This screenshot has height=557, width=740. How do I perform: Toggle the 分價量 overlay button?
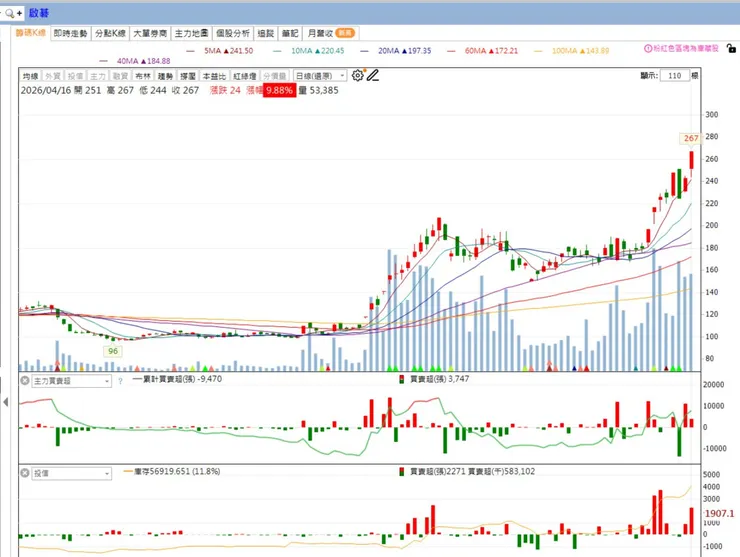pos(275,76)
